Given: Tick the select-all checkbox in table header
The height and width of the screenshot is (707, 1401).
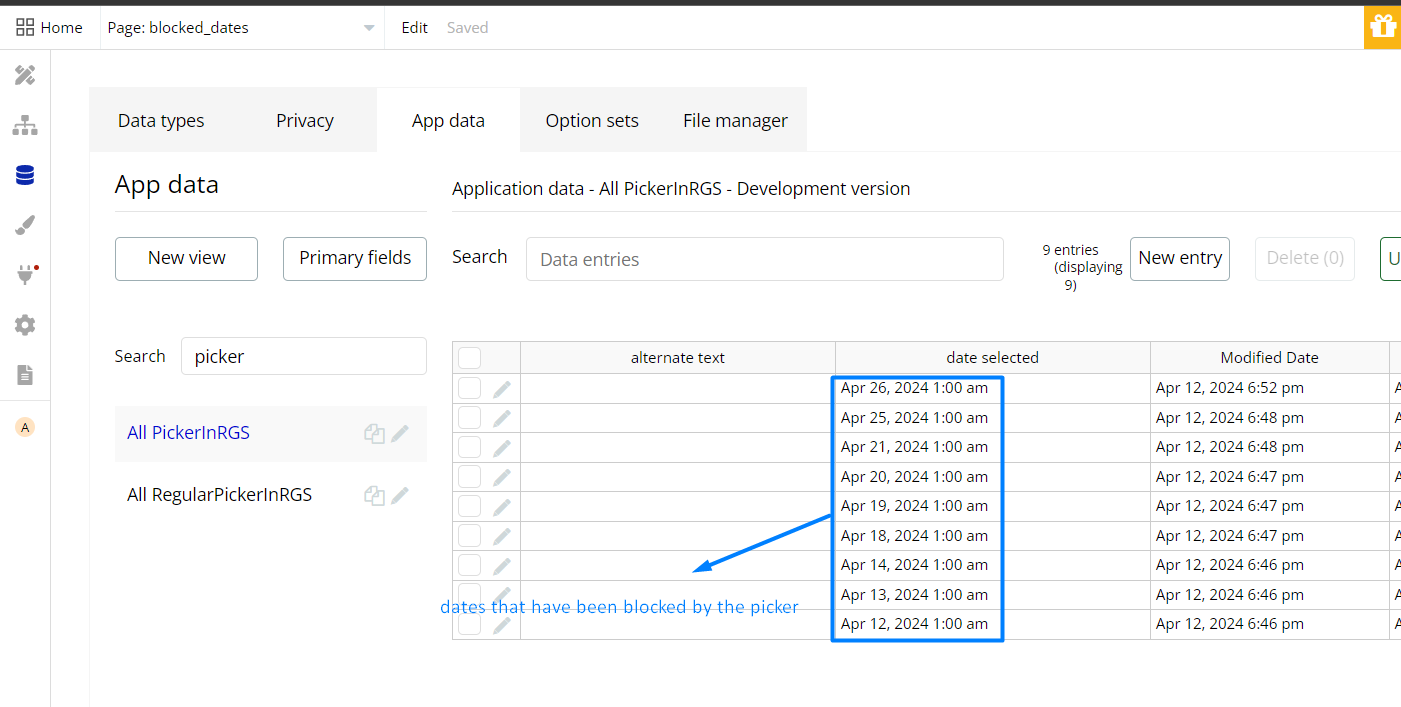Looking at the screenshot, I should pos(470,358).
